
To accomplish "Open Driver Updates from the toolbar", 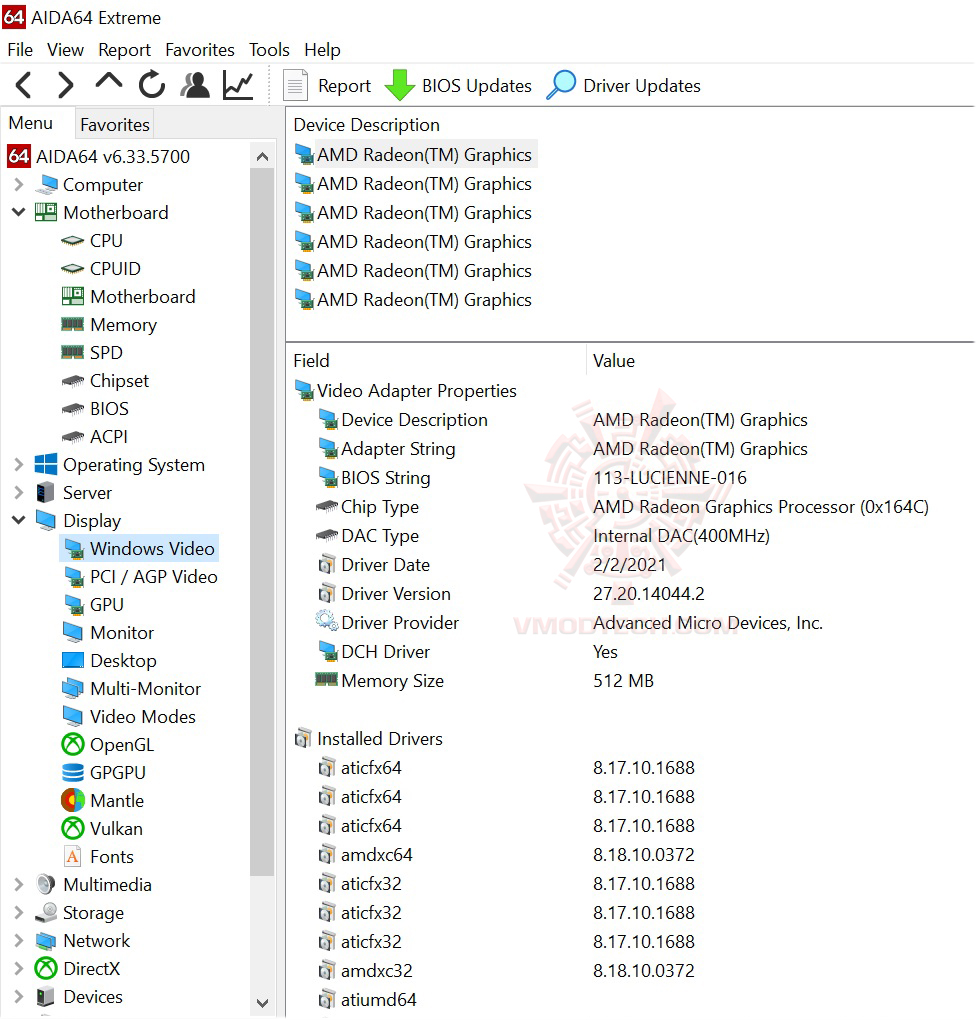I will 624,86.
